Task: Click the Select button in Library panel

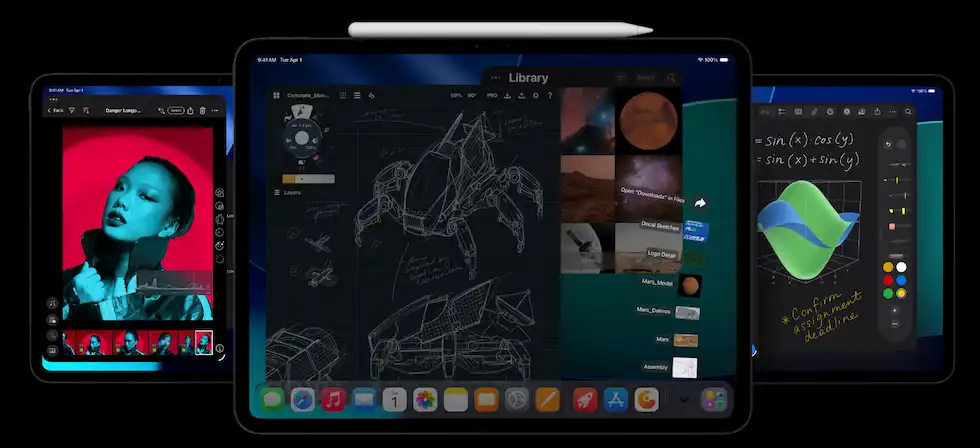Action: click(646, 78)
